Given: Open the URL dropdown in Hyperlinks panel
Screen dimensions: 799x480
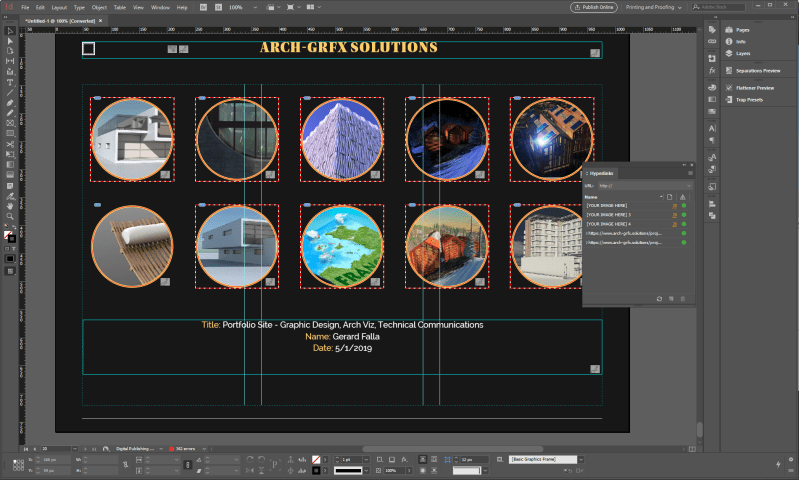Looking at the screenshot, I should point(689,186).
